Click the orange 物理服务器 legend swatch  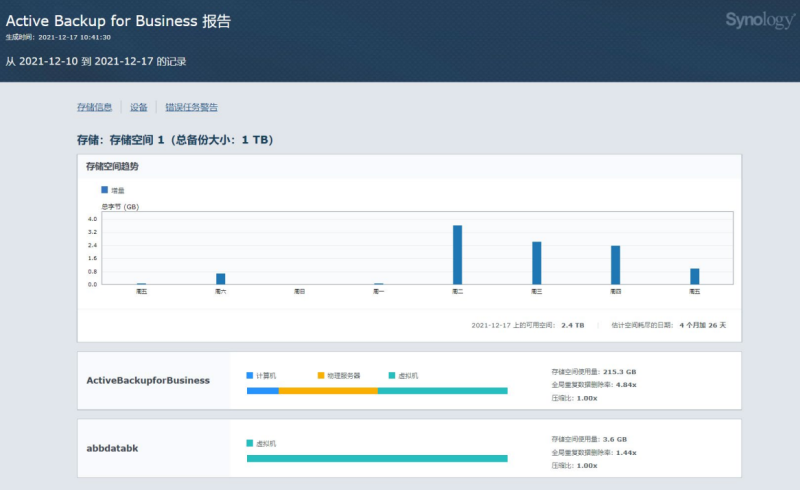(321, 375)
